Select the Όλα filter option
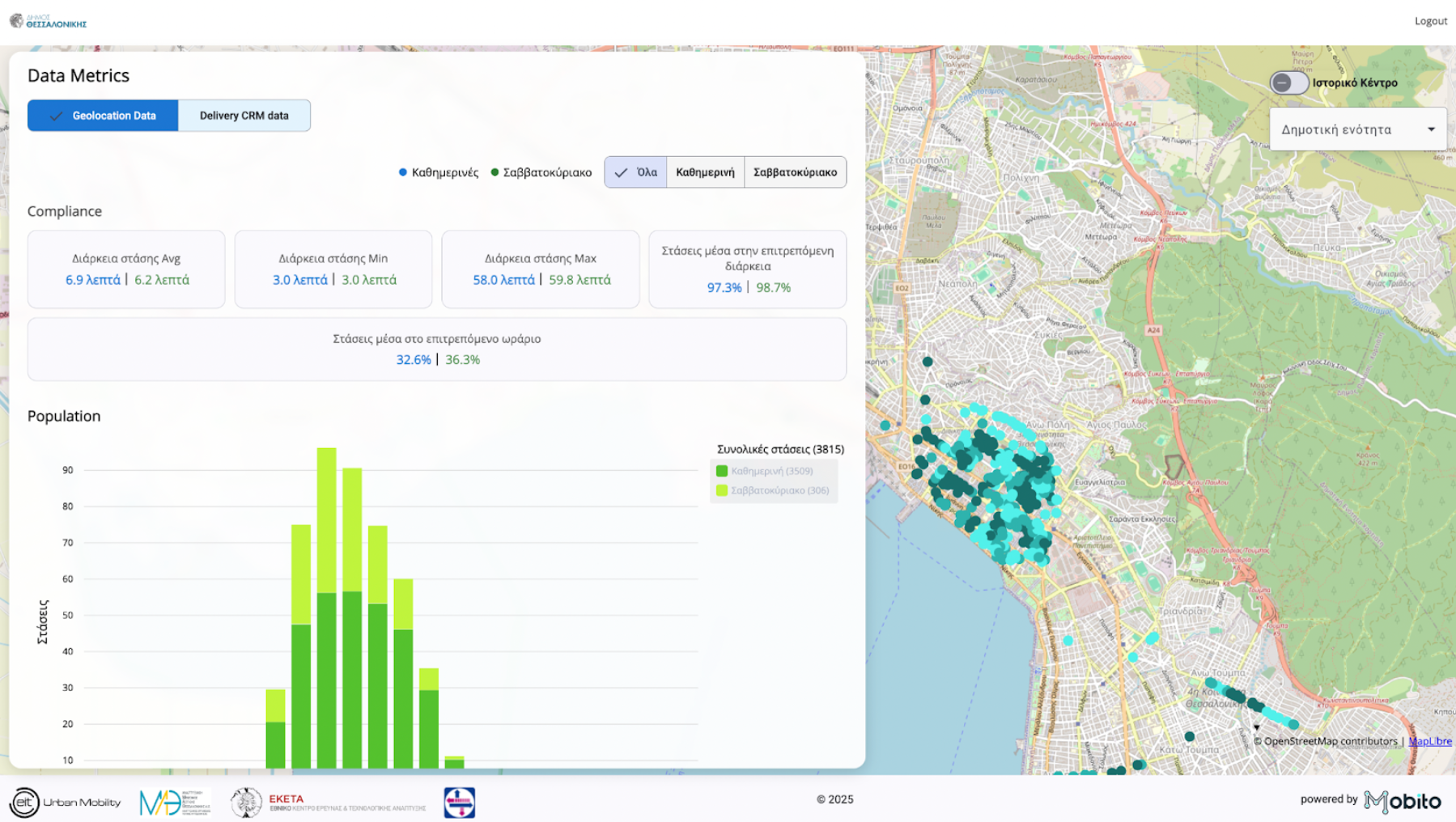The height and width of the screenshot is (822, 1456). (635, 172)
